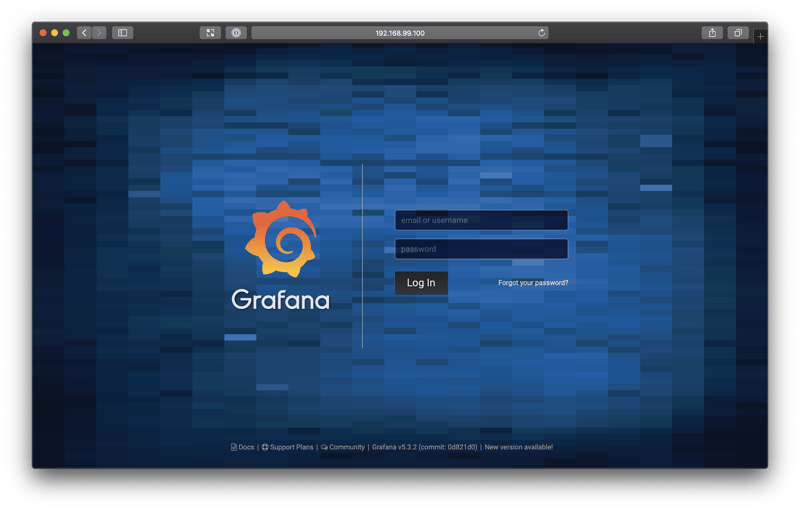This screenshot has height=511, width=800.
Task: Close the window with the red button
Action: click(43, 33)
